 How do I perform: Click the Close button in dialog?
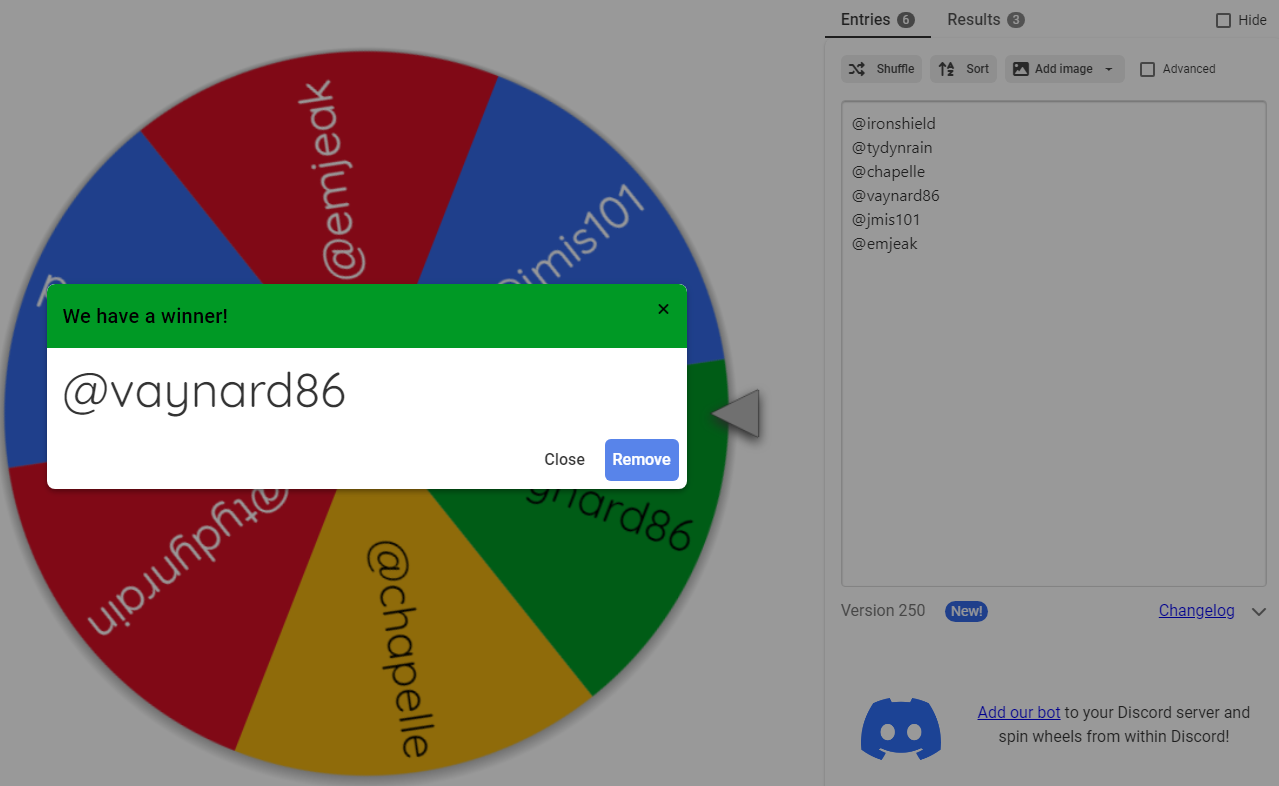click(x=564, y=460)
